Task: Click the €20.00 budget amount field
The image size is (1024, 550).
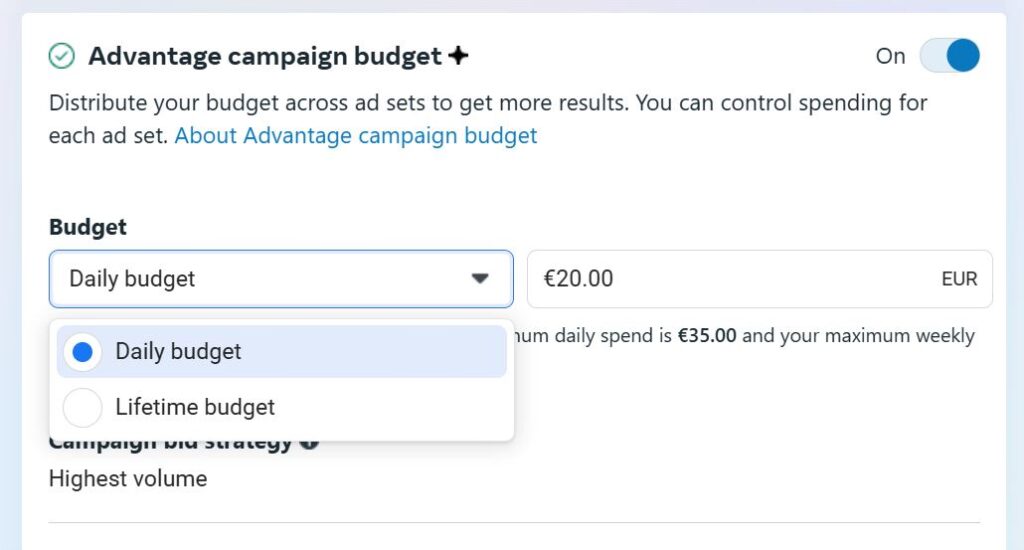Action: click(x=760, y=279)
